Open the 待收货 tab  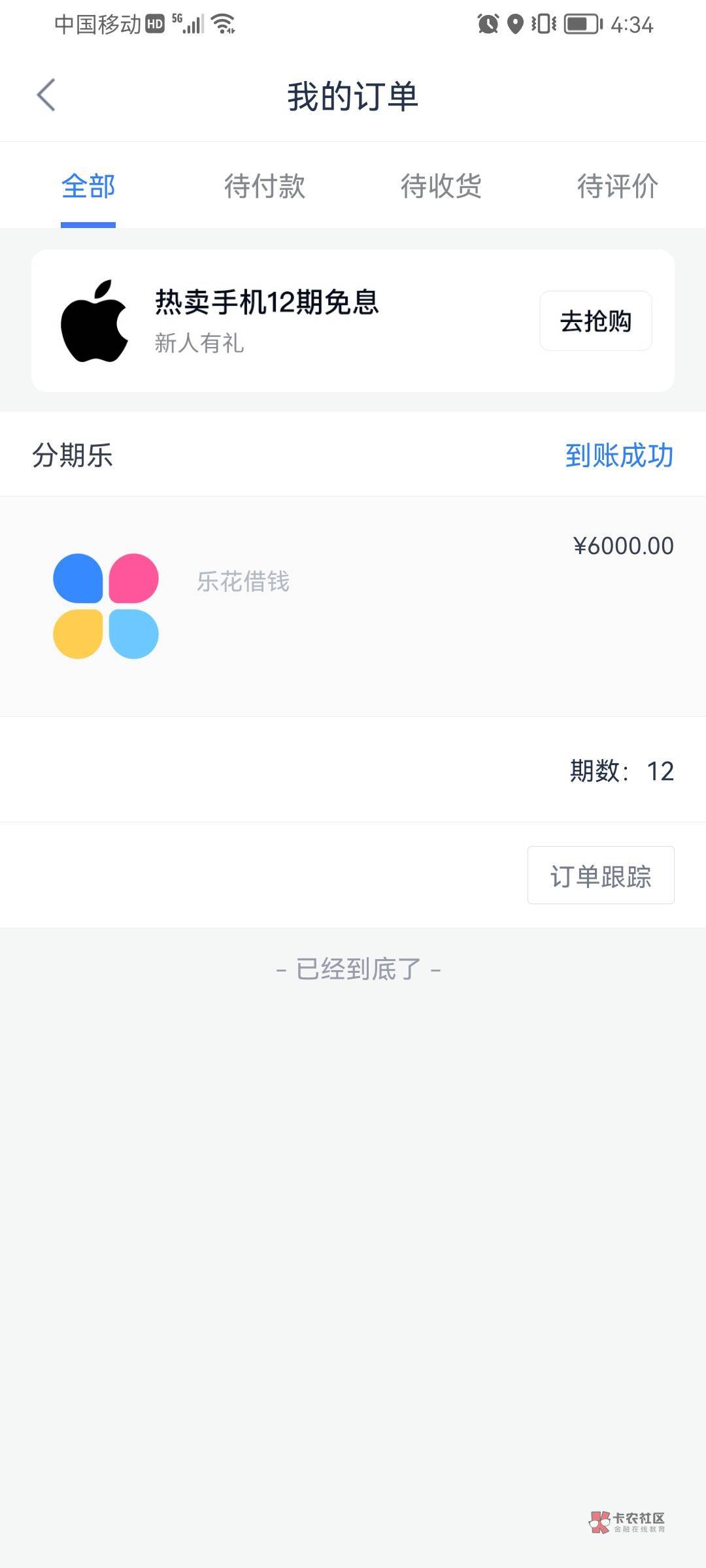pyautogui.click(x=441, y=186)
